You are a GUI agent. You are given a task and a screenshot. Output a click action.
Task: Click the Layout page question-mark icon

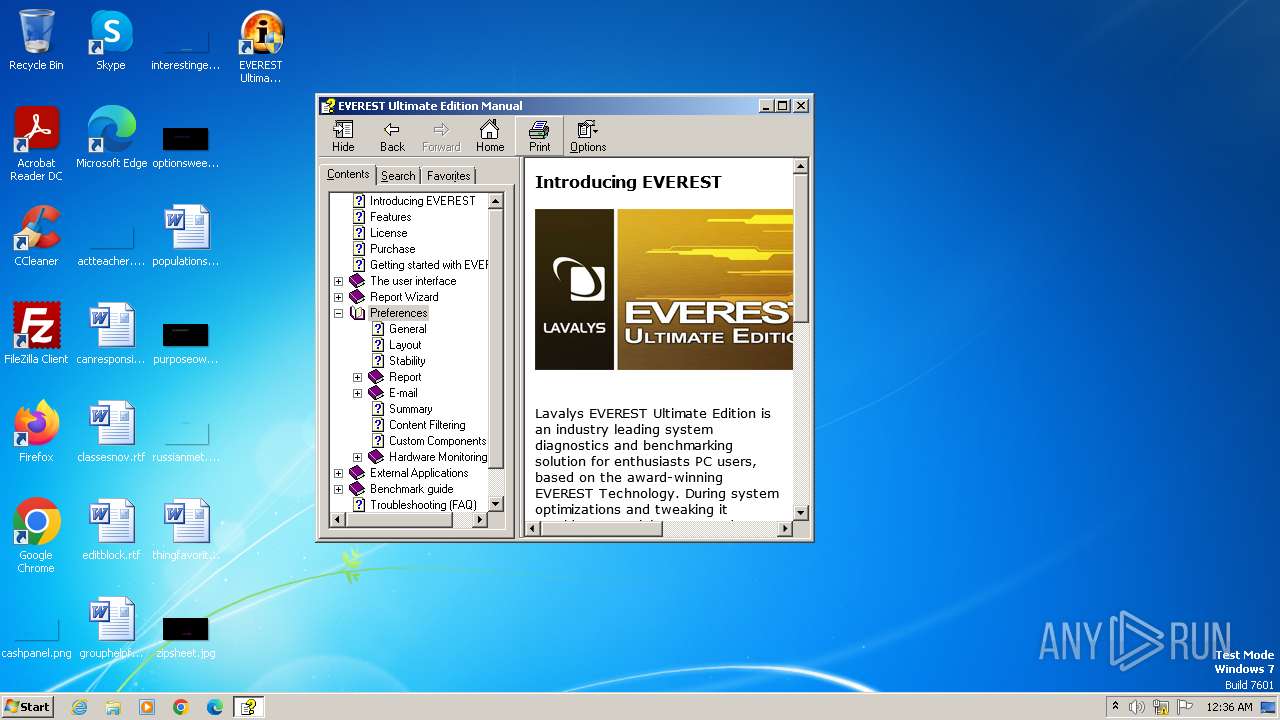pos(378,345)
